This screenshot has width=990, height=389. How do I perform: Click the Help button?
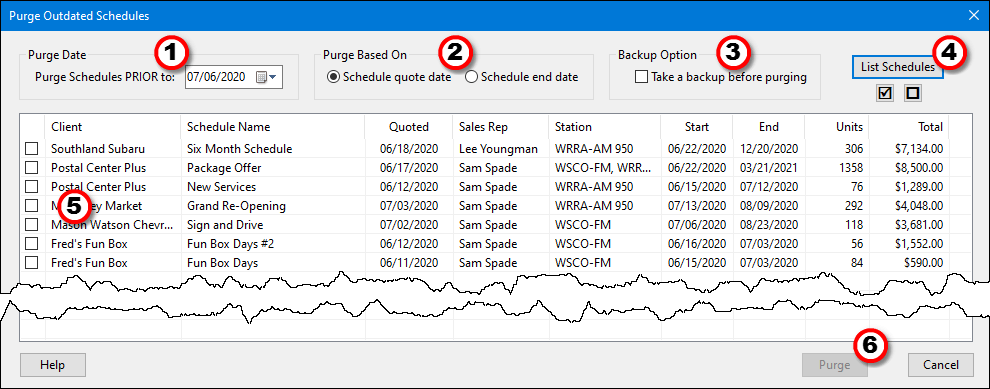tap(52, 364)
